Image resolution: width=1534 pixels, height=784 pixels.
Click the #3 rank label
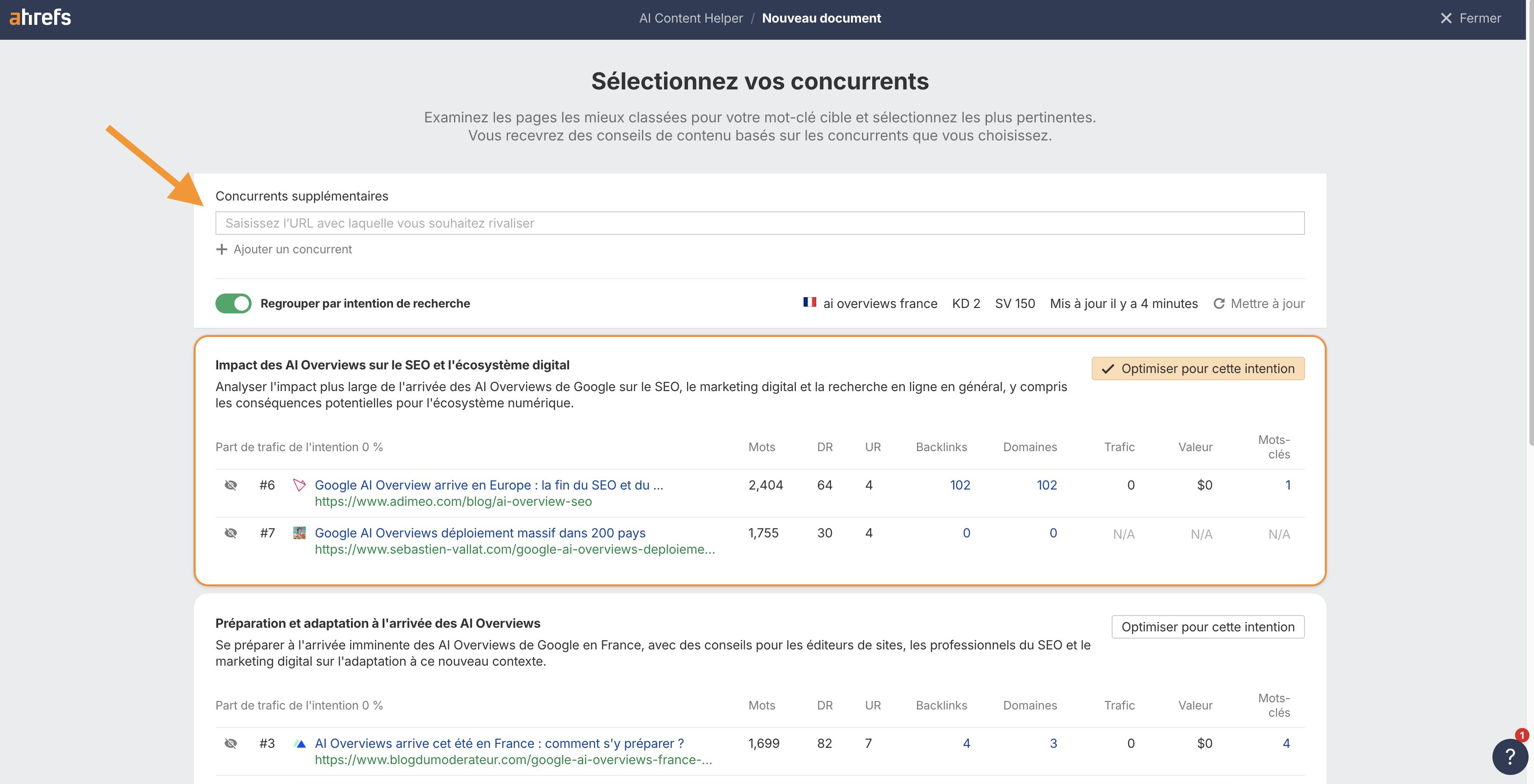tap(267, 743)
